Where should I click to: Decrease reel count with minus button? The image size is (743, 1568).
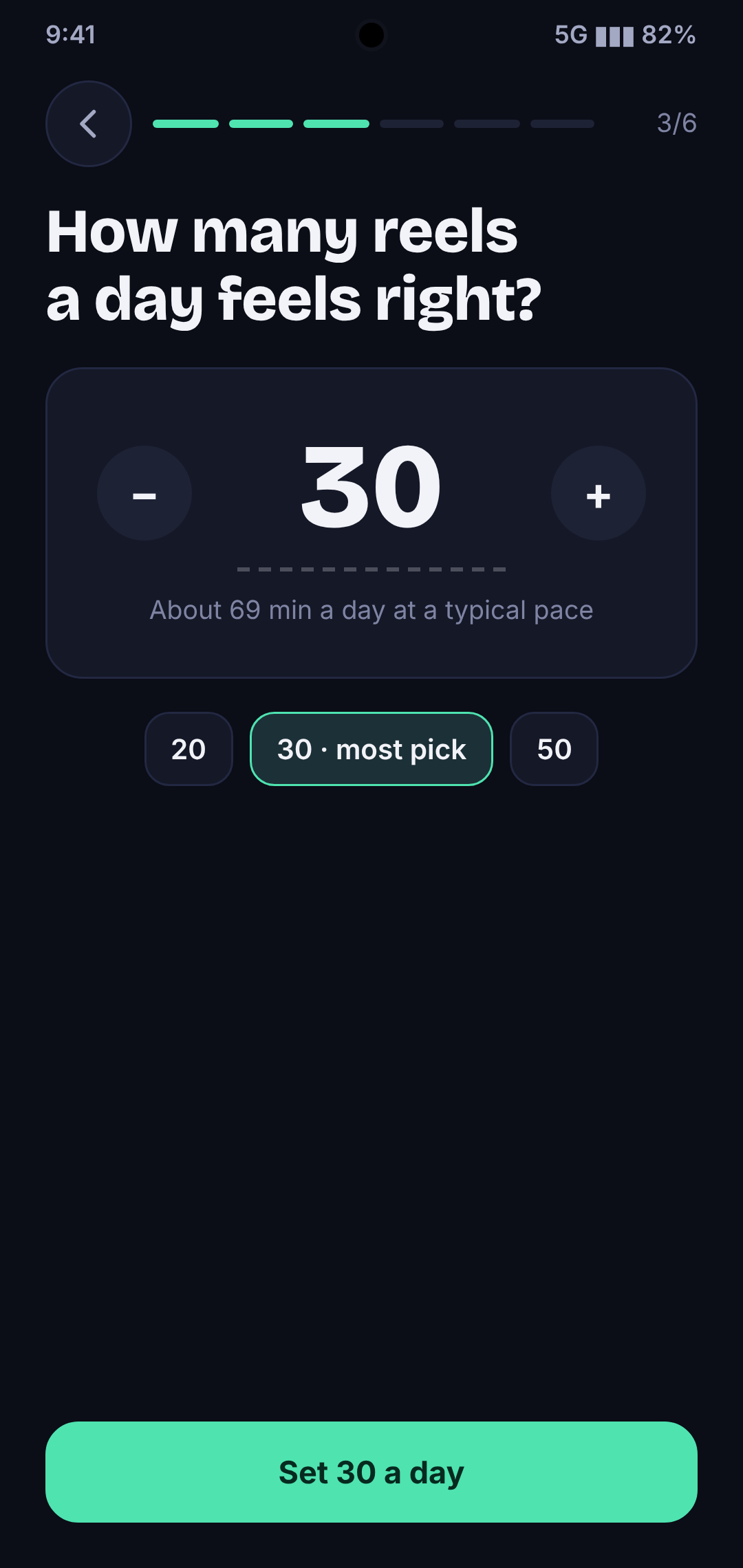(144, 493)
